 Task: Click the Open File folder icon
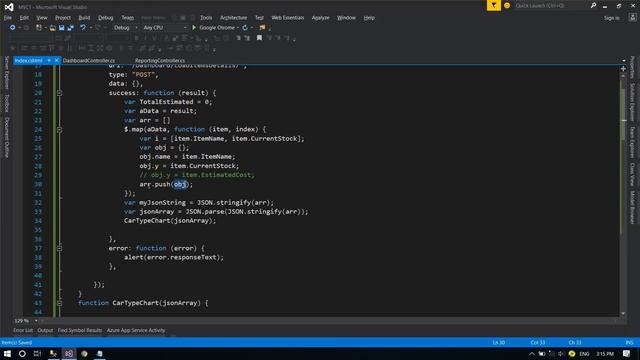(x=53, y=28)
